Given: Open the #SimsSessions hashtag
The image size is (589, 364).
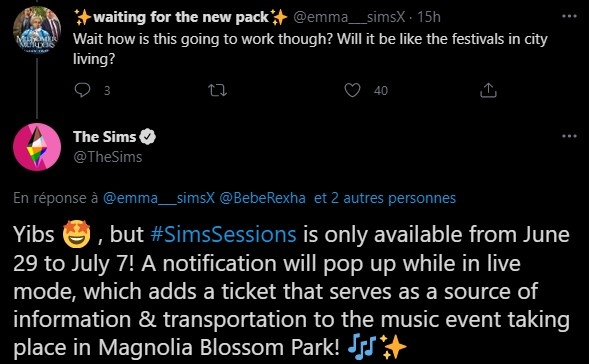Looking at the screenshot, I should click(223, 234).
